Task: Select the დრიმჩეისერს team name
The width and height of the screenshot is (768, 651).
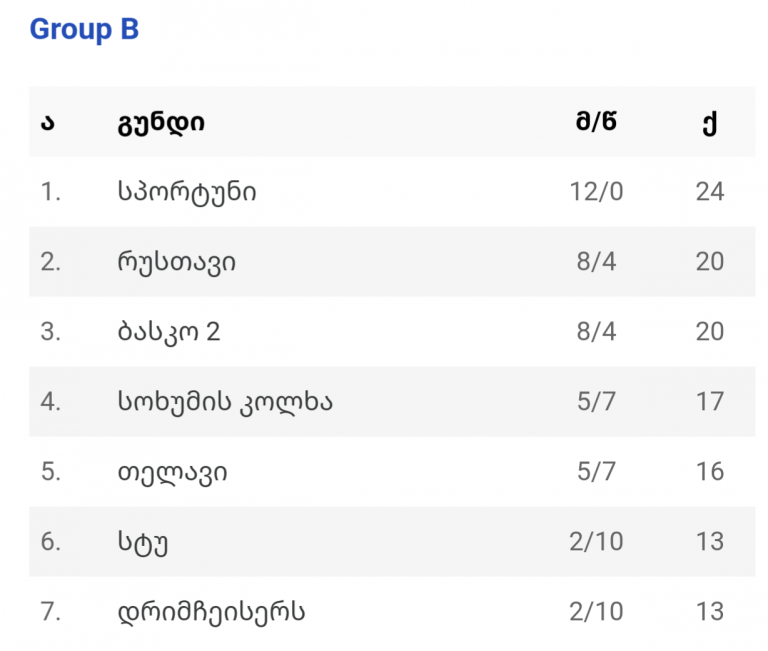Action: [x=211, y=612]
